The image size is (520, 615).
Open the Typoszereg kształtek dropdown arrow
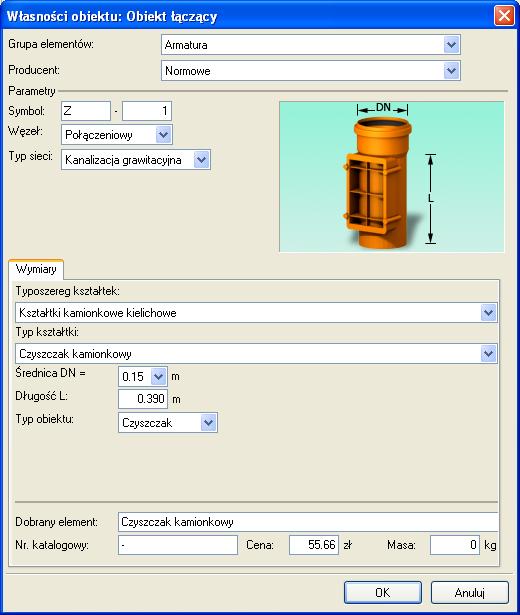[488, 313]
